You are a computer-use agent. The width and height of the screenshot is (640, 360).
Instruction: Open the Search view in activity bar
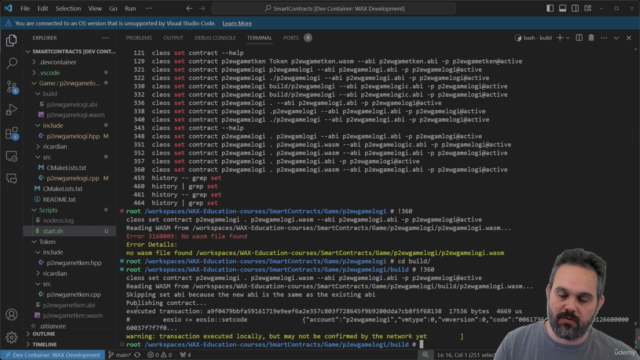coord(11,63)
